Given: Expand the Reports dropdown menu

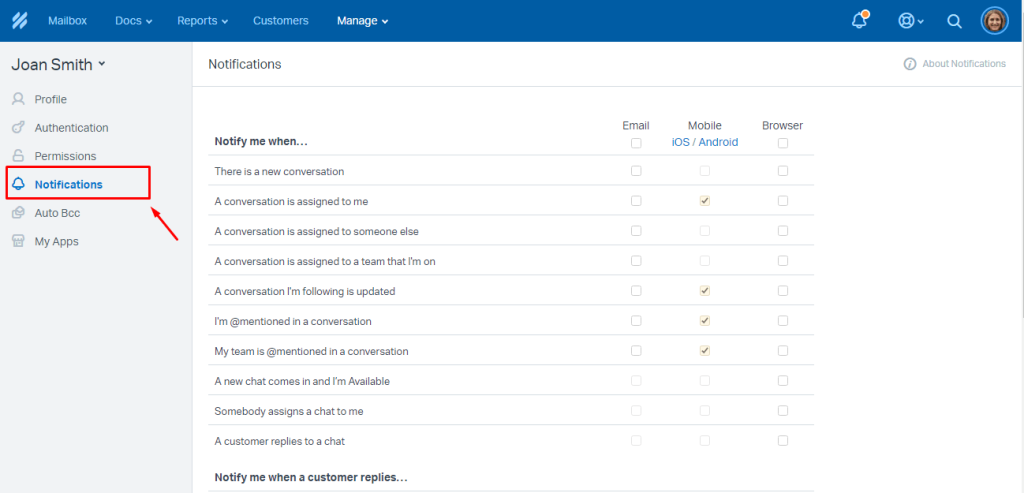Looking at the screenshot, I should pos(202,21).
